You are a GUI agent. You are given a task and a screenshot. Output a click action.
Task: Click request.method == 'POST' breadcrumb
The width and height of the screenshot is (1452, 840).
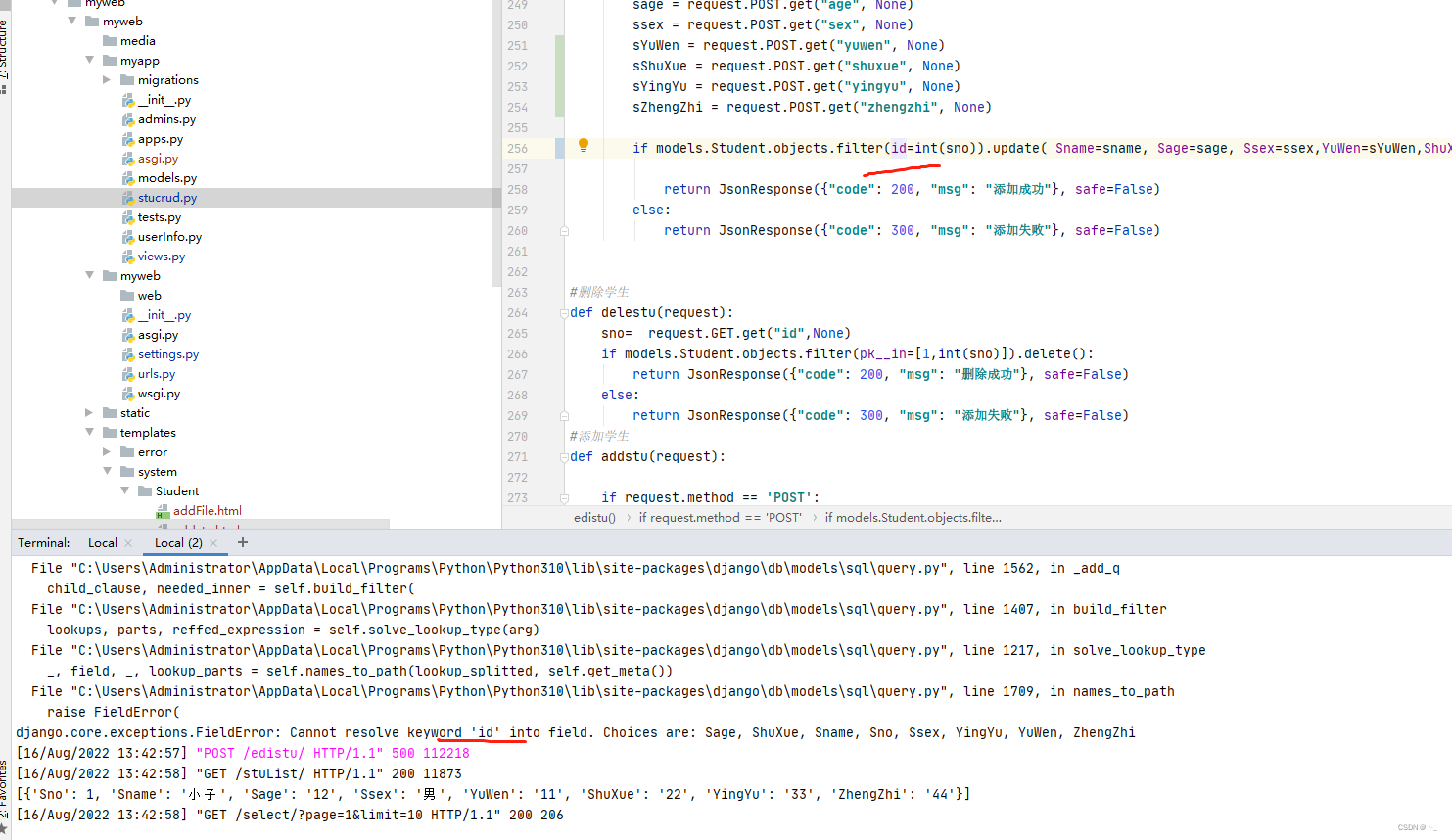coord(720,517)
